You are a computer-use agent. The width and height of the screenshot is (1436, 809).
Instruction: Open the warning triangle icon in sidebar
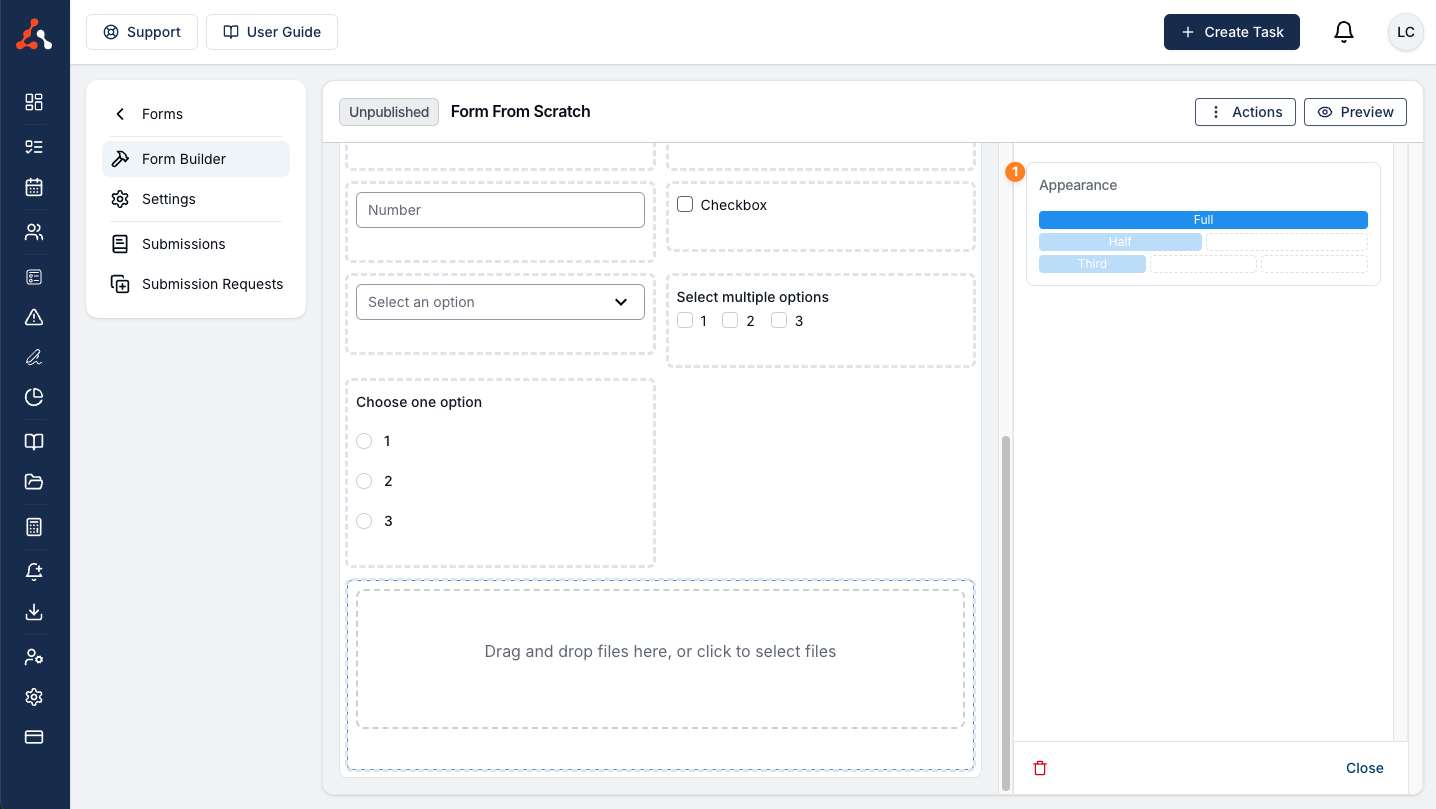[x=34, y=317]
